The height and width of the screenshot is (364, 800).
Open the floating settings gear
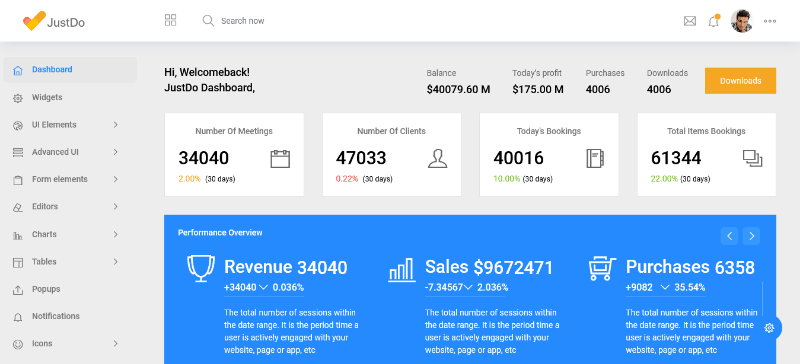tap(769, 328)
